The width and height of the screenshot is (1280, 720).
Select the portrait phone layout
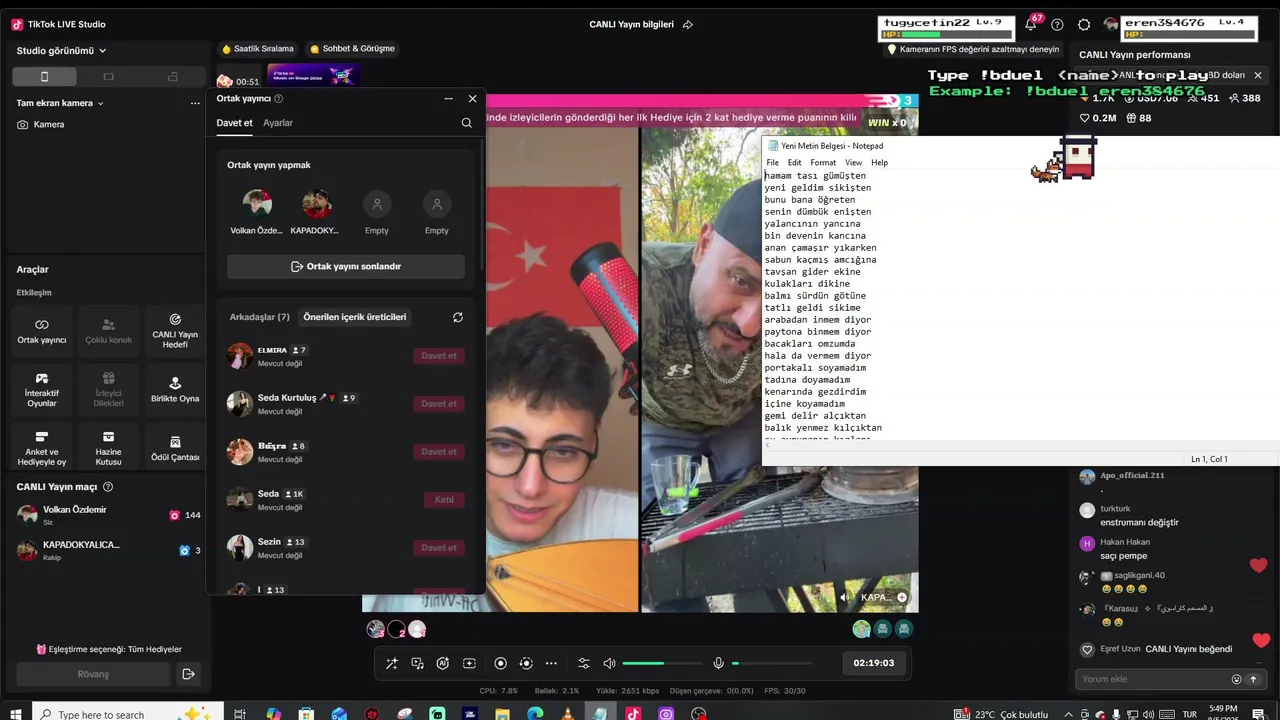44,76
